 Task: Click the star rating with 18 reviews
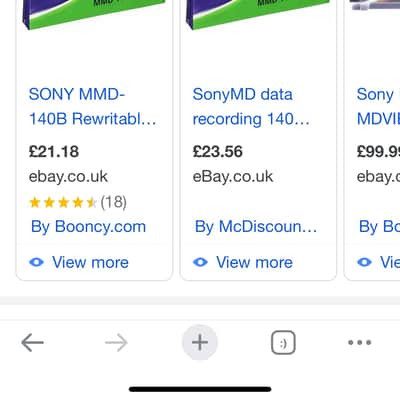pos(78,202)
